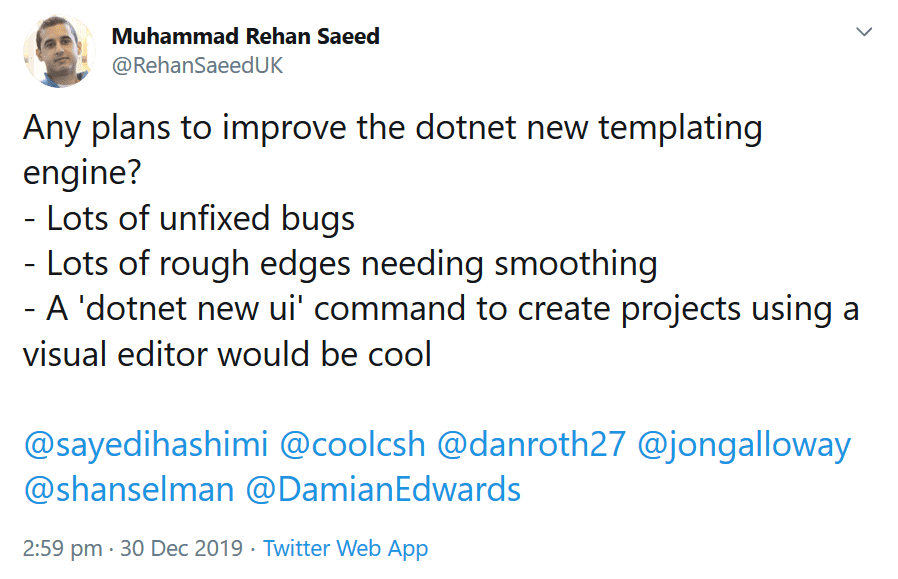Viewport: 898px width, 579px height.
Task: Click Muhammad Rehan Saeed's profile photo
Action: pos(59,51)
